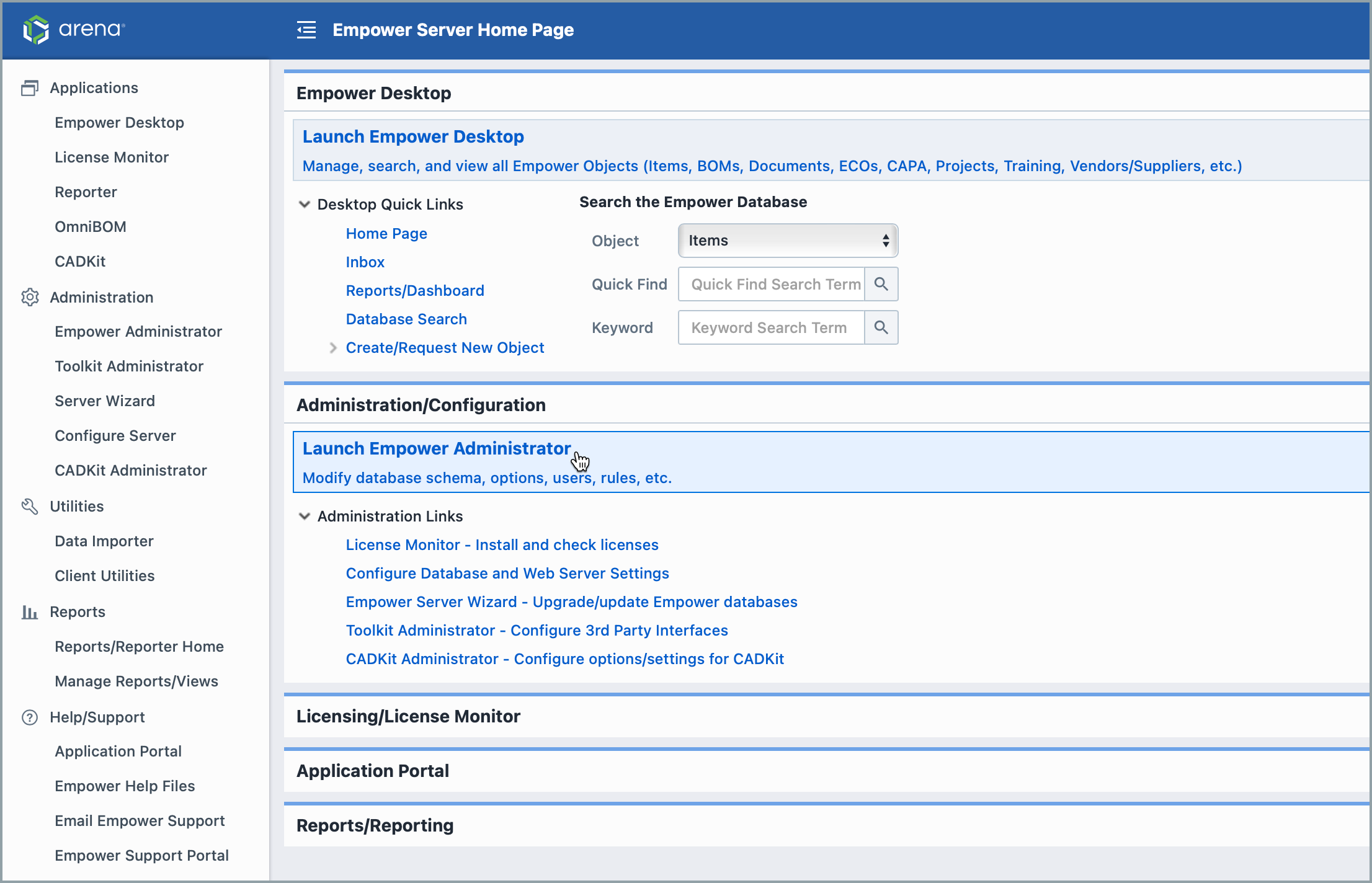Click Configure Database and Web Server Settings
The width and height of the screenshot is (1372, 883).
(507, 574)
